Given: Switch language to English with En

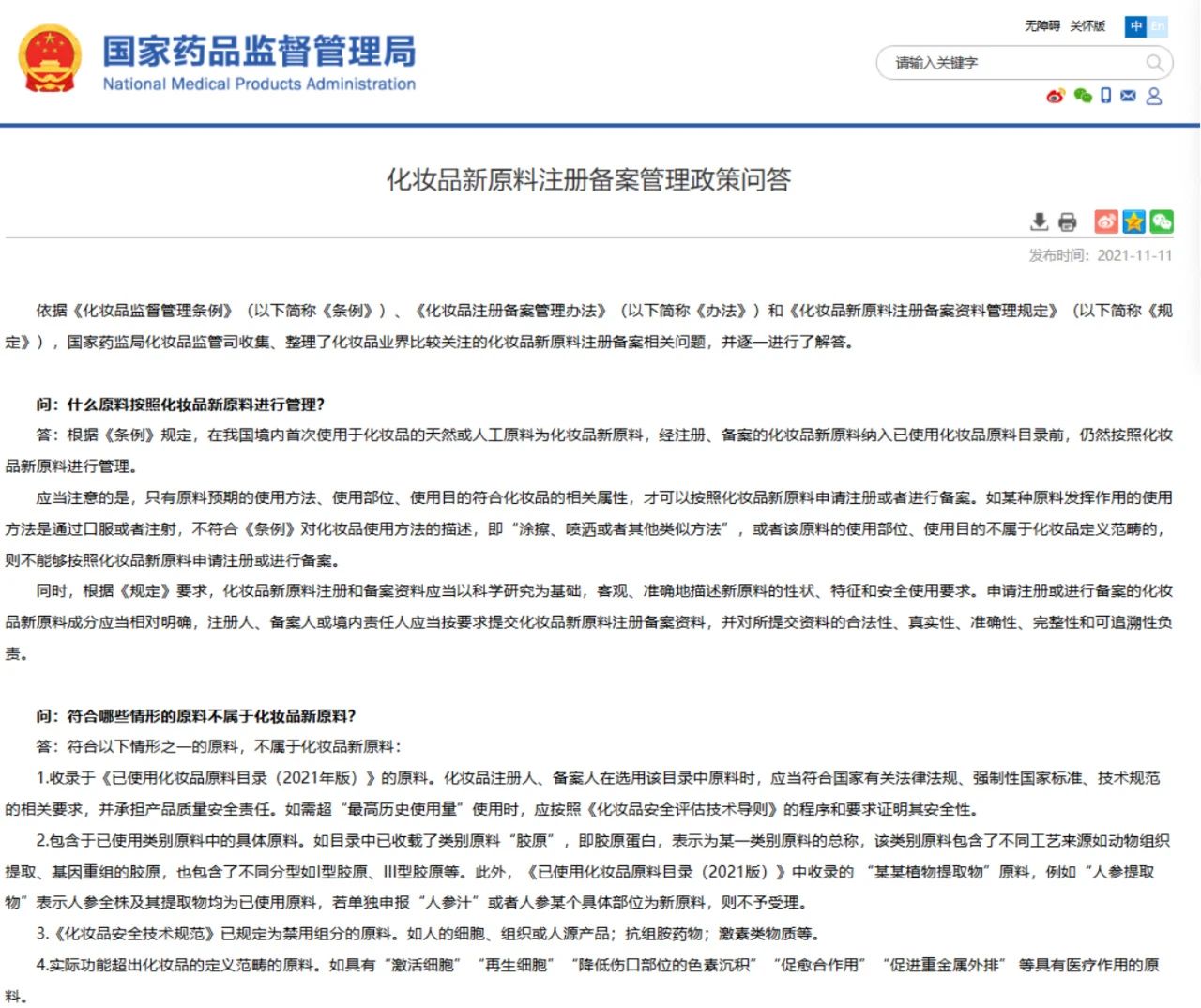Looking at the screenshot, I should click(x=1159, y=26).
